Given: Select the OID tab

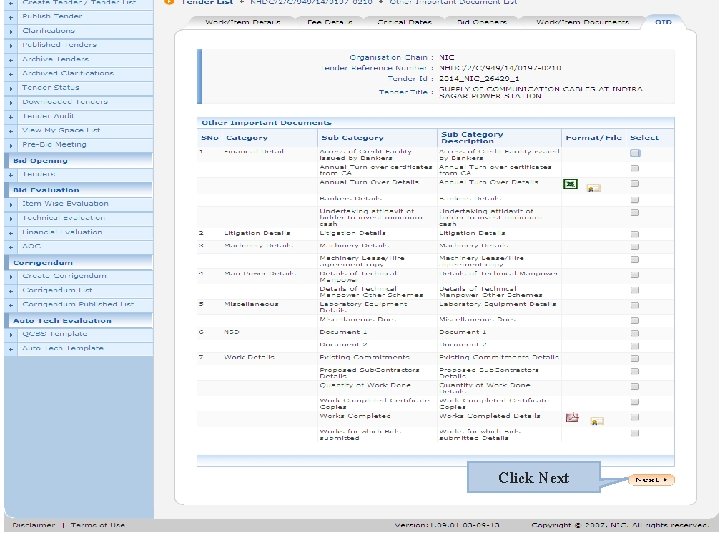Looking at the screenshot, I should click(x=663, y=22).
